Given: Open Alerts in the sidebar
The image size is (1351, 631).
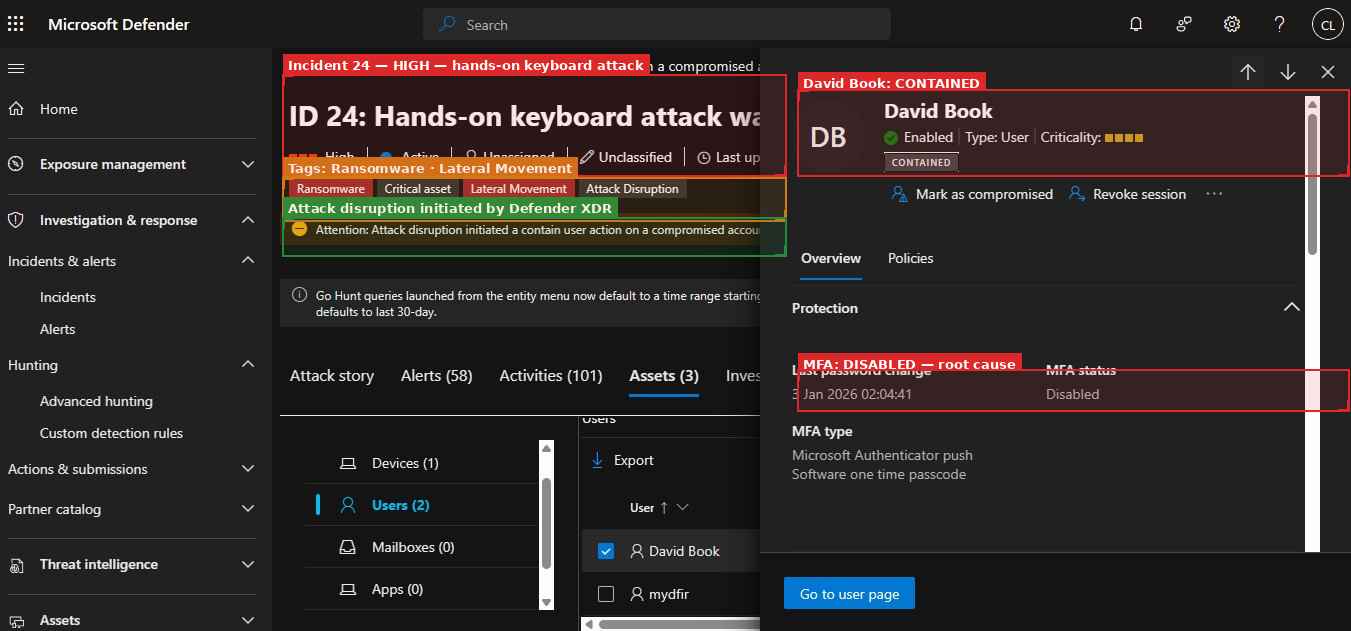Looking at the screenshot, I should click(58, 329).
